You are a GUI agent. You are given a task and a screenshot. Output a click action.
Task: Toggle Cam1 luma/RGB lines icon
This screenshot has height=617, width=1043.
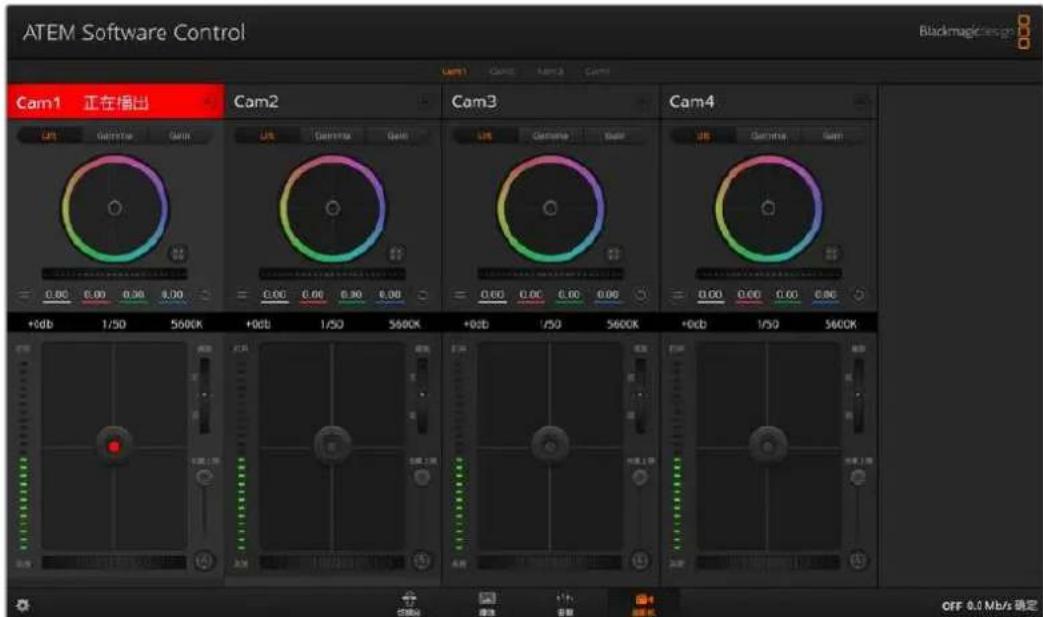click(24, 295)
